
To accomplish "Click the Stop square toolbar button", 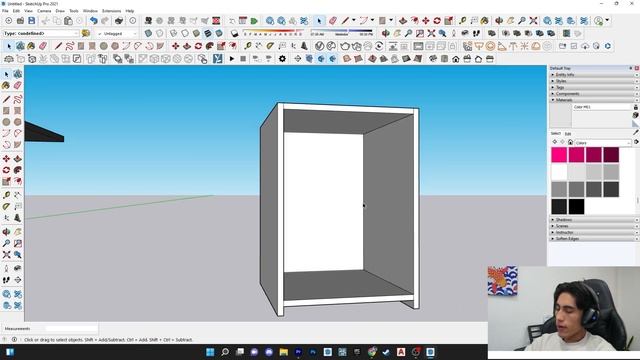I will 243,59.
